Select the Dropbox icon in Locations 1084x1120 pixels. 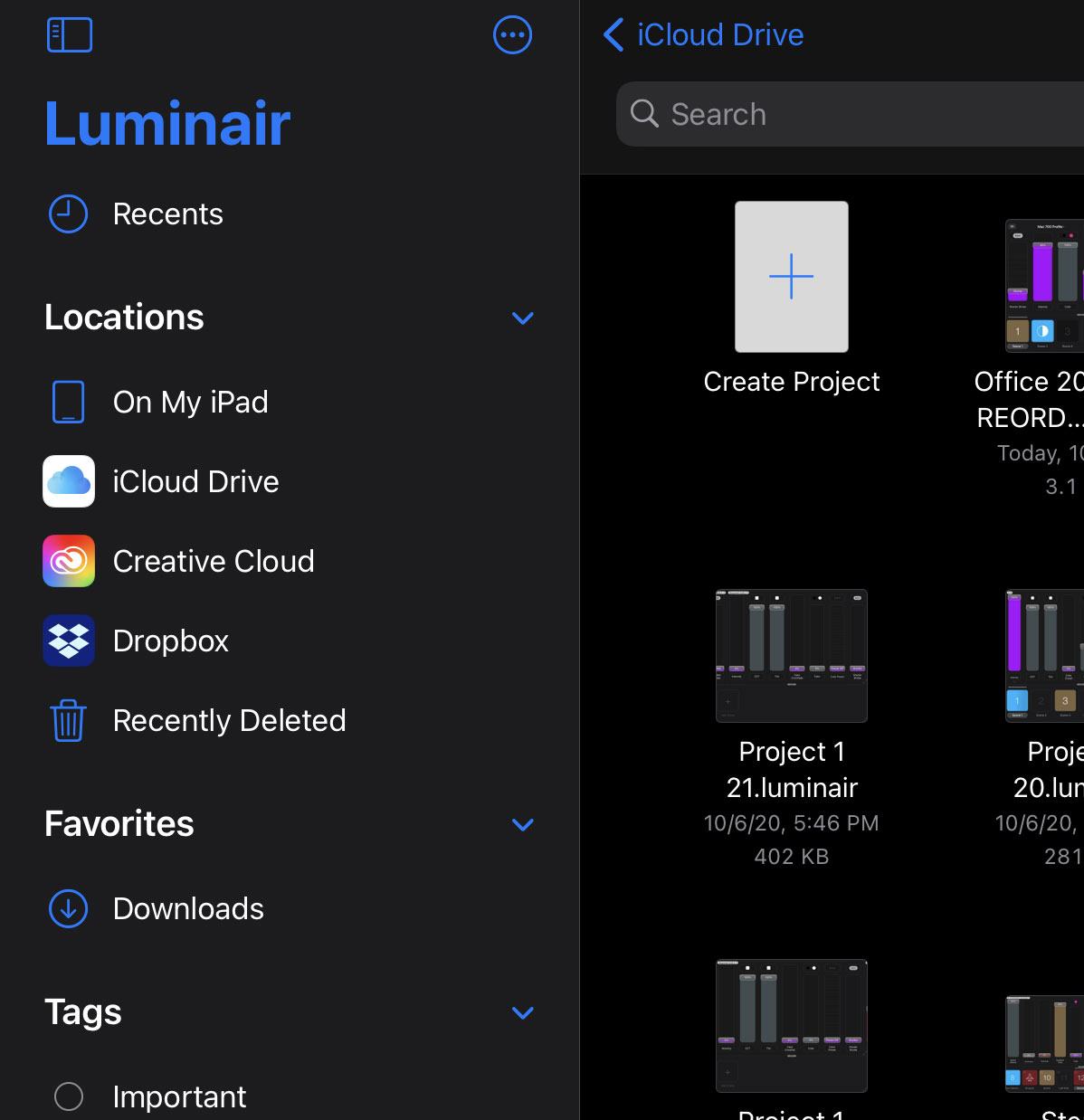click(69, 641)
